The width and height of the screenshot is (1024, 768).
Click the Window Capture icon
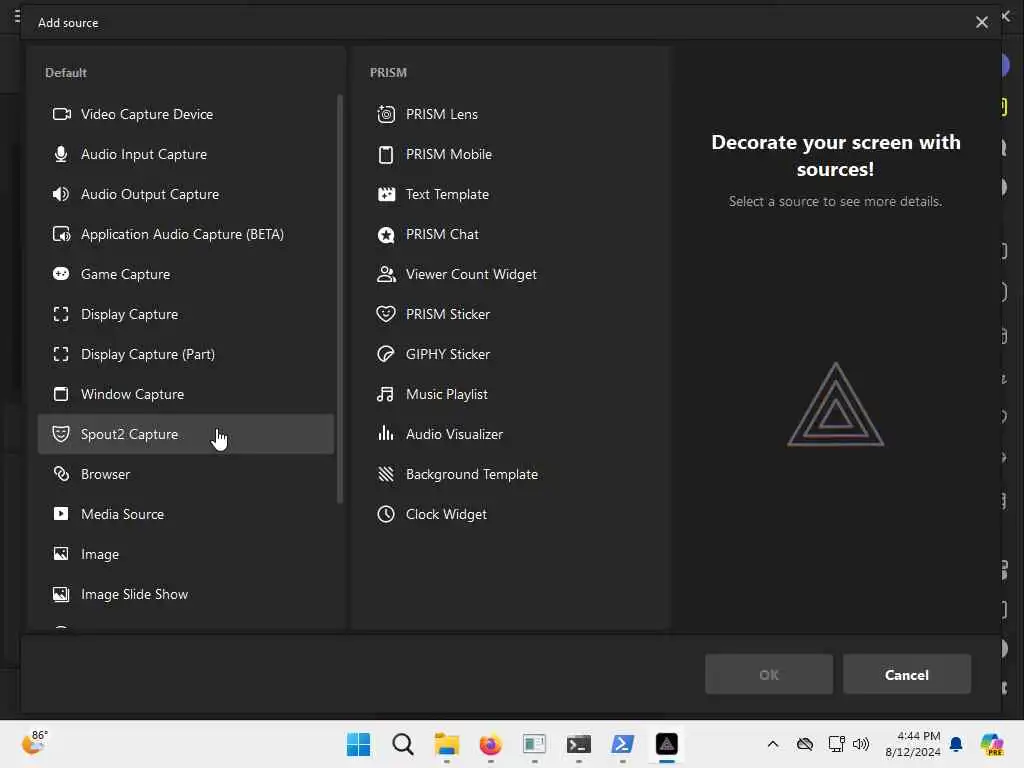pos(61,394)
